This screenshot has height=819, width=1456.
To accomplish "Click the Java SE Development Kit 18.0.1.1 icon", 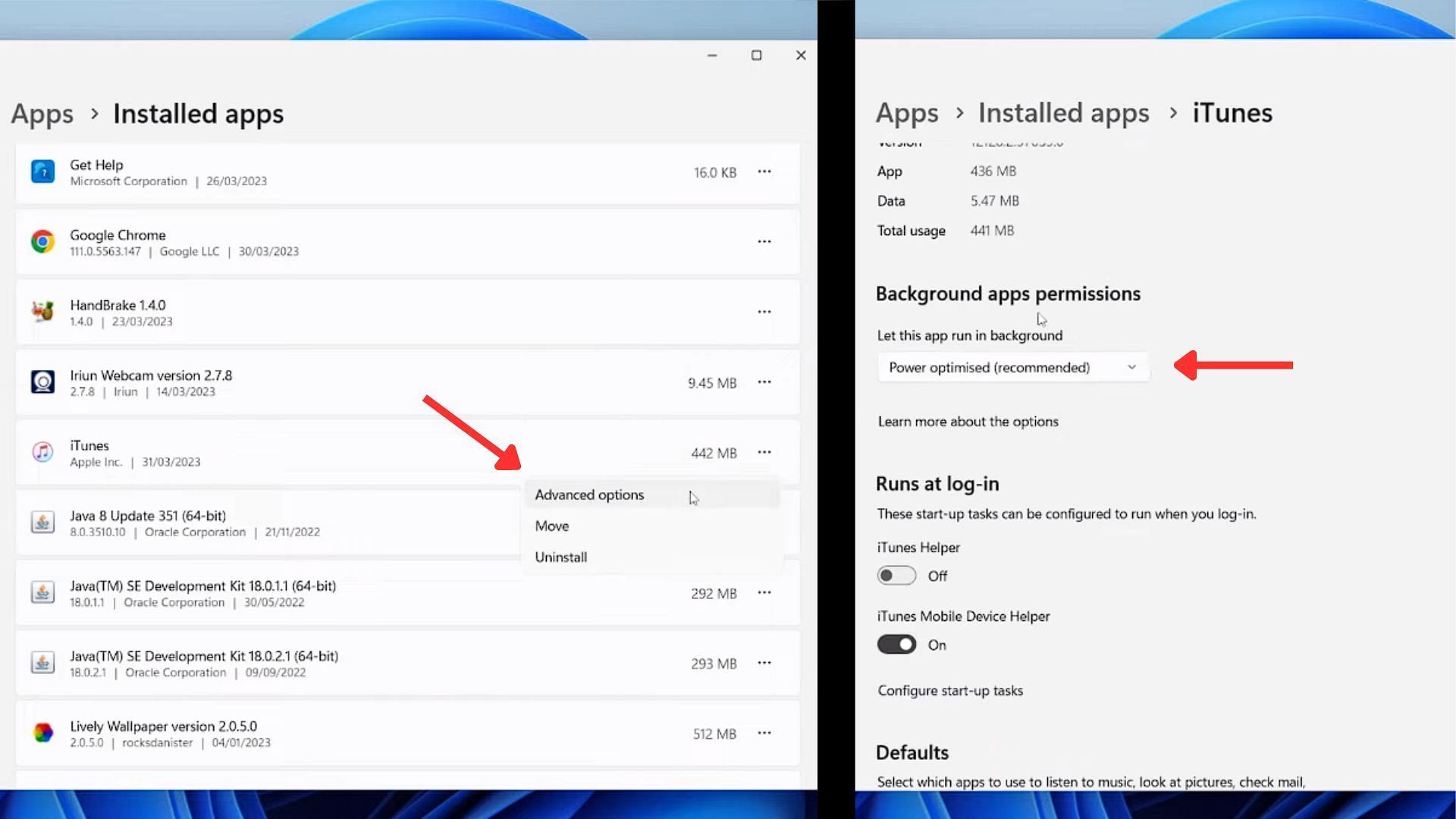I will point(42,592).
